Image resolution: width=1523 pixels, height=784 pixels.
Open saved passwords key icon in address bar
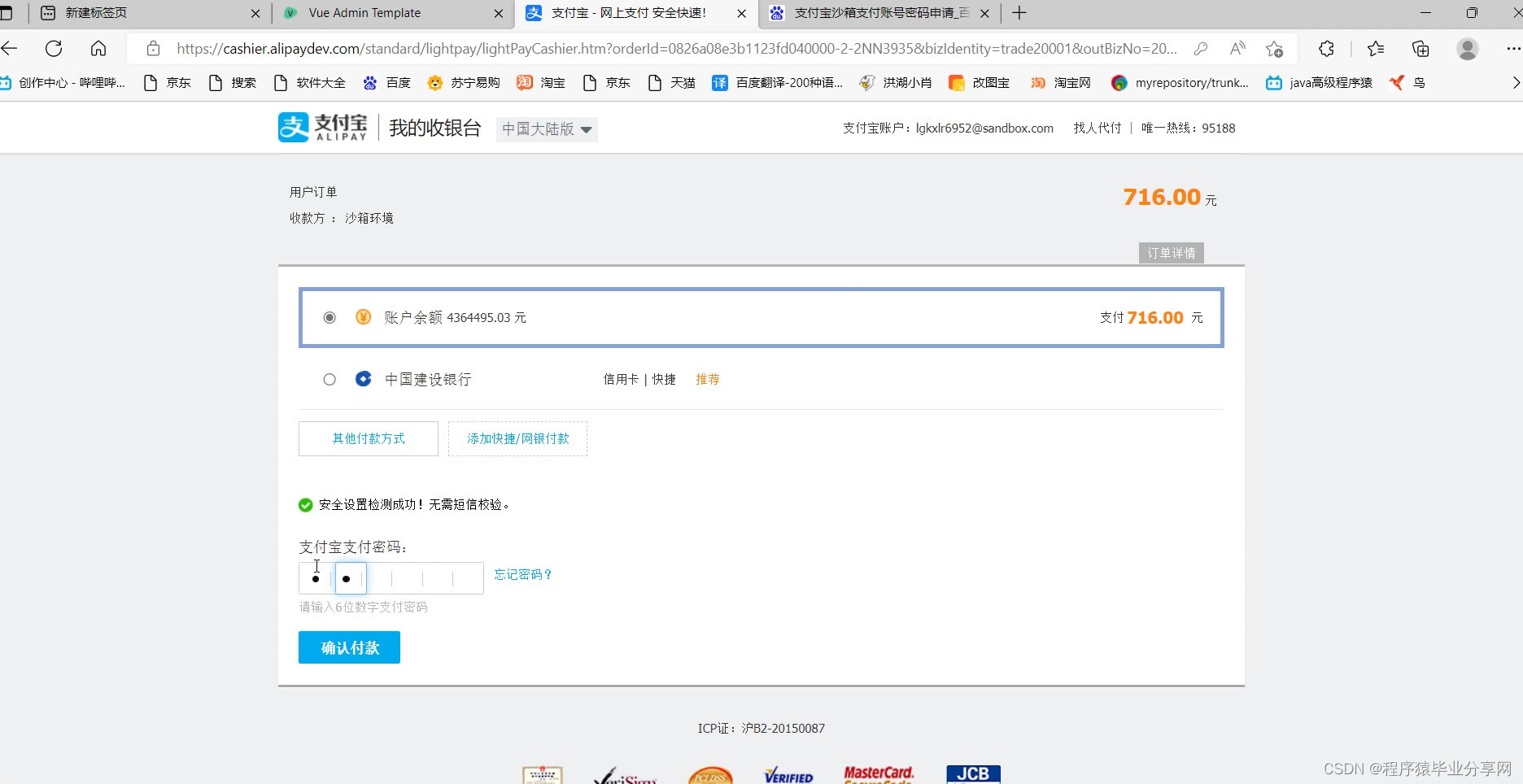[x=1200, y=49]
